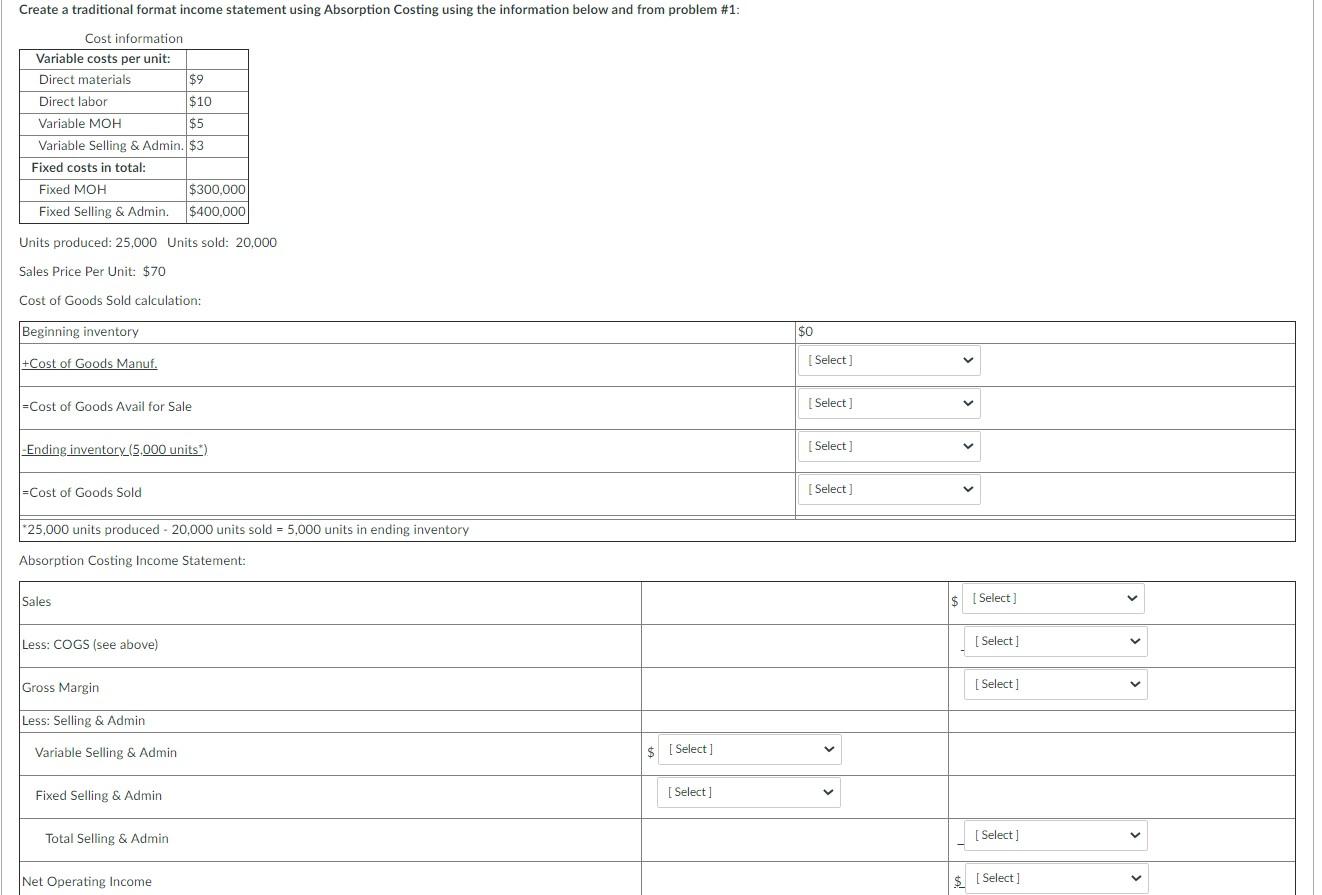This screenshot has height=895, width=1322.
Task: Click the +Cost of Goods Manuf. link
Action: coord(89,363)
